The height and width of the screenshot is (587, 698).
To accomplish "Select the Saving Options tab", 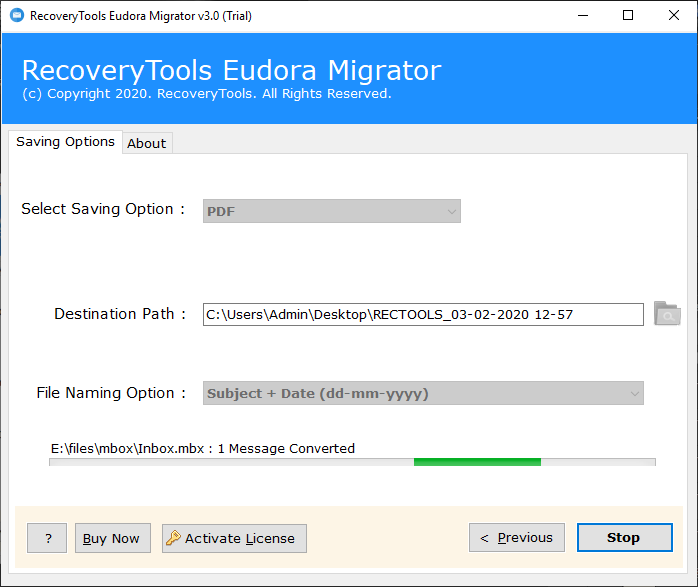I will [x=65, y=142].
